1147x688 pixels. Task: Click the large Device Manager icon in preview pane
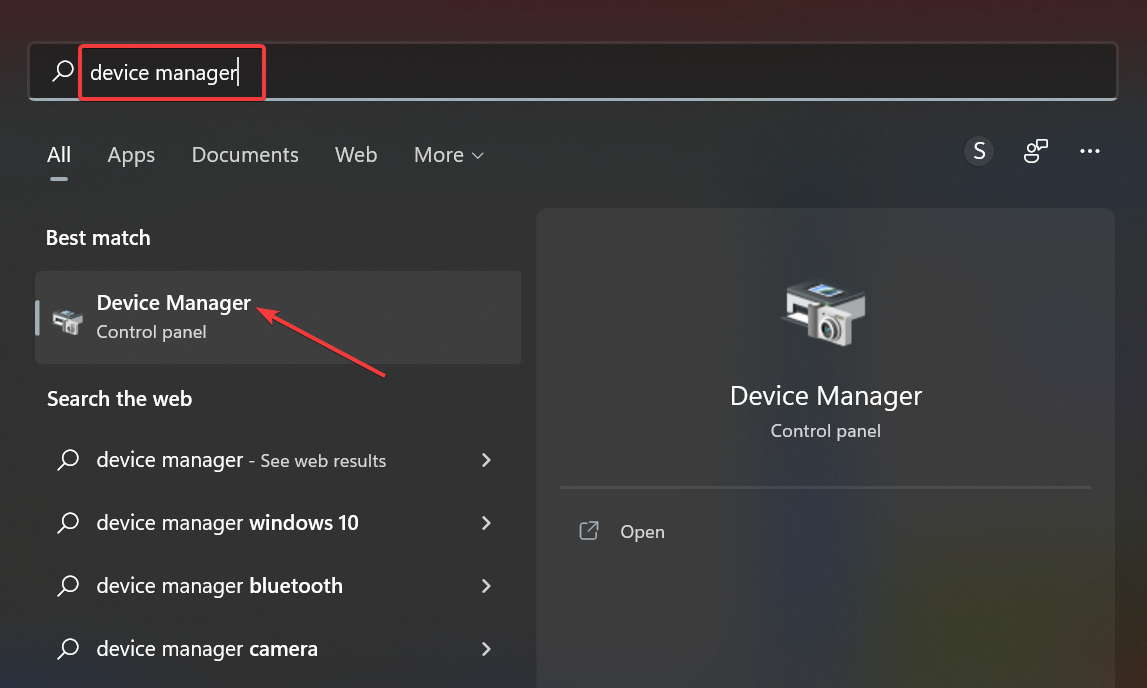[x=824, y=313]
